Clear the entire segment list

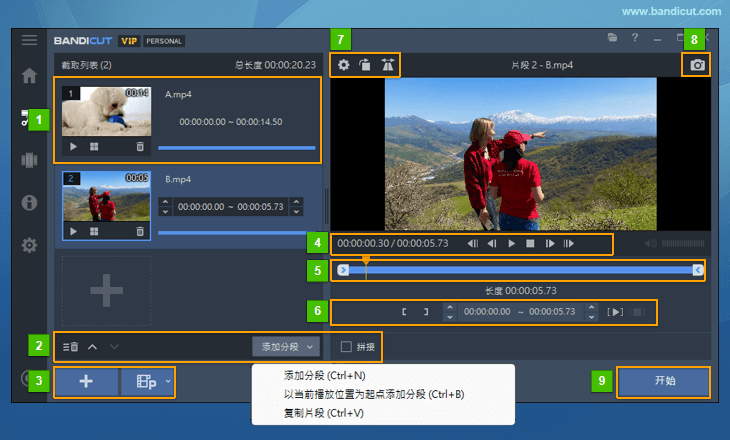(70, 347)
